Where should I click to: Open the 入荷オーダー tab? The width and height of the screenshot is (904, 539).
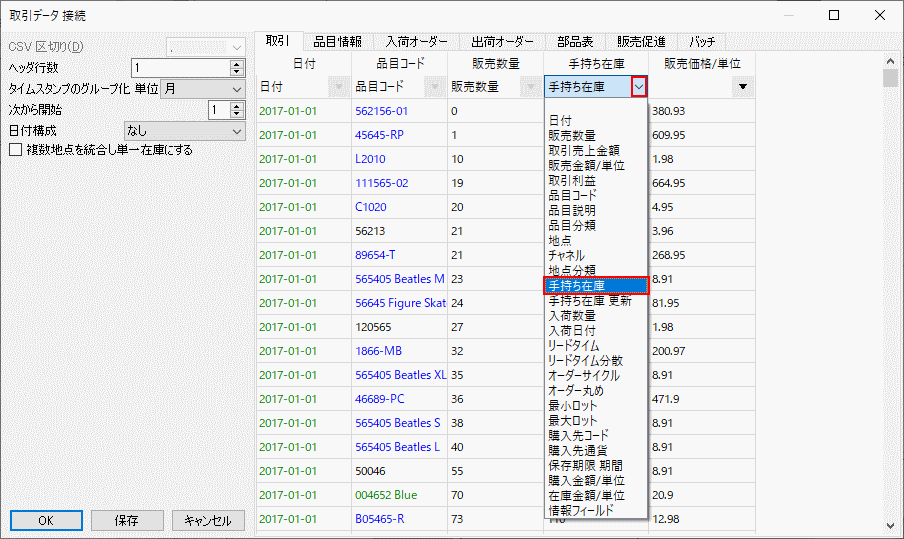(x=417, y=41)
